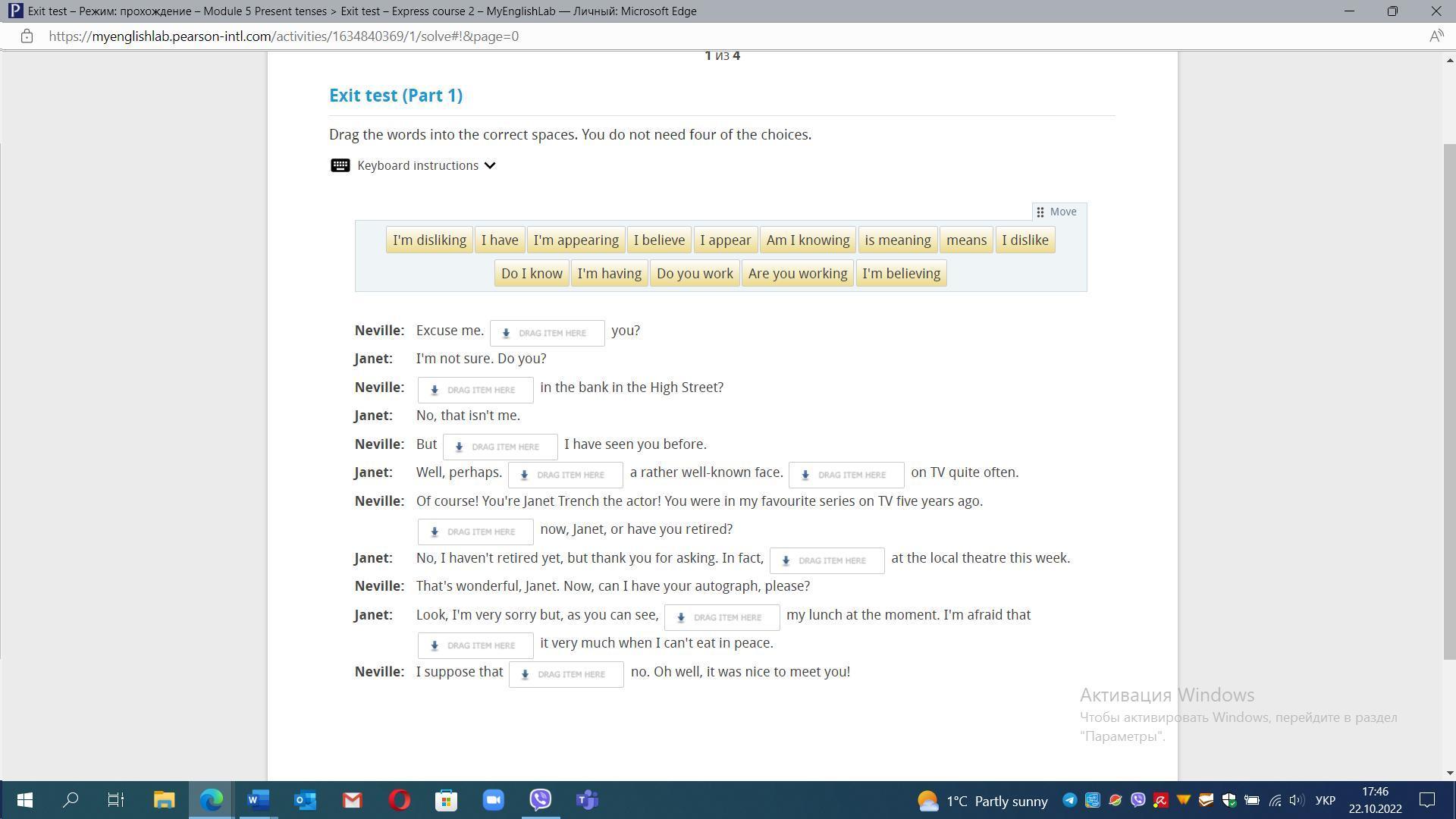Click the keyboard icon beside Keyboard instructions
This screenshot has width=1456, height=819.
(340, 165)
